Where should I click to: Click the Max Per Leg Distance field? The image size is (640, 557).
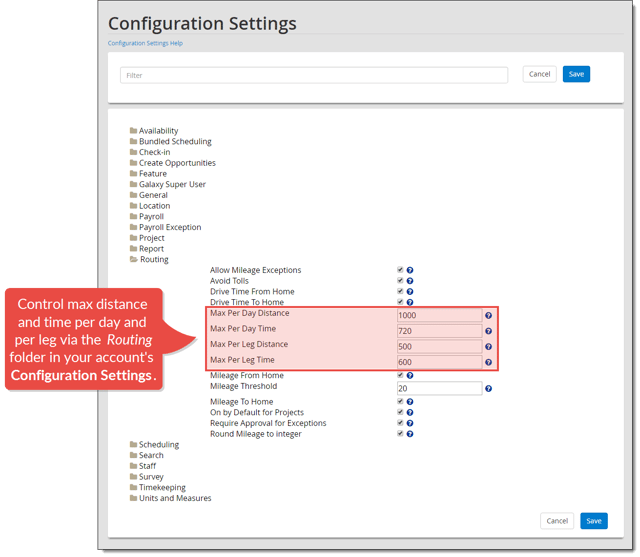(x=439, y=346)
